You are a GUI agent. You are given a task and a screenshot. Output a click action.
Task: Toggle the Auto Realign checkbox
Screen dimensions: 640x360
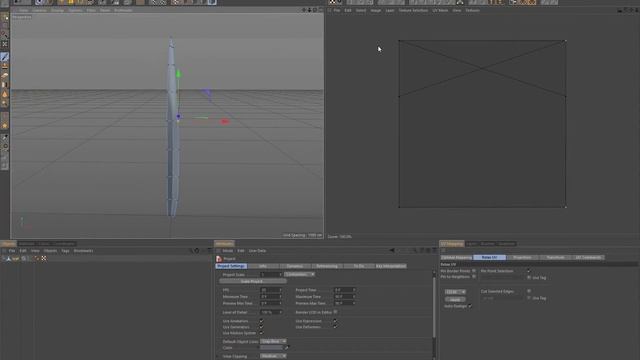pyautogui.click(x=470, y=306)
